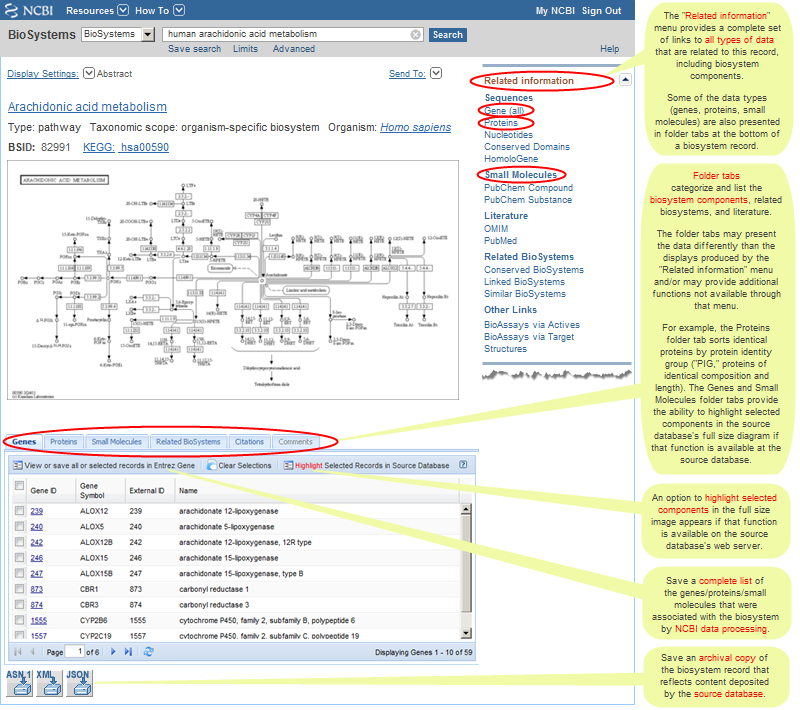Go to previous page of genes

click(x=33, y=651)
